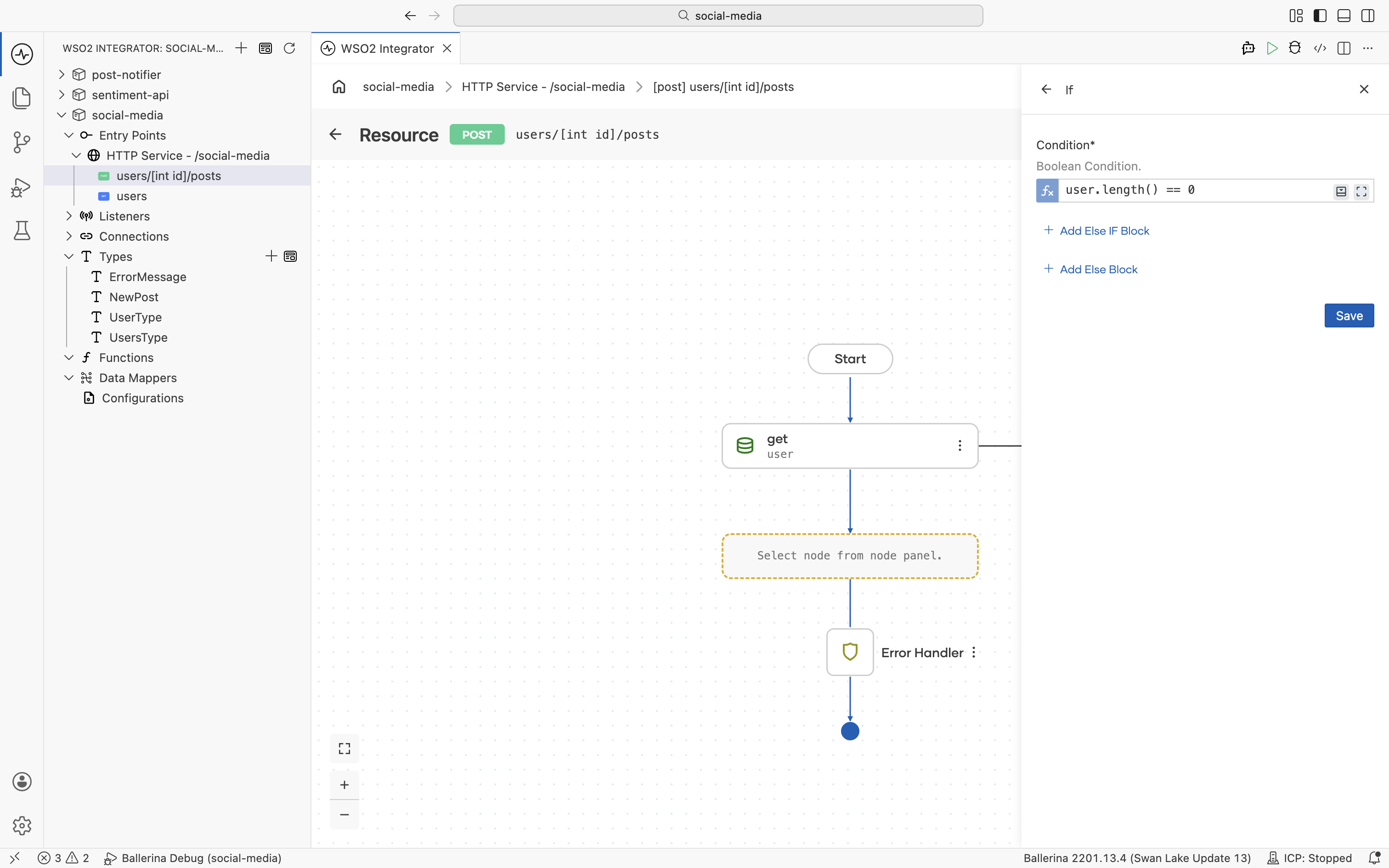Open the Accounts icon in activity bar
The image size is (1389, 868).
(x=22, y=781)
